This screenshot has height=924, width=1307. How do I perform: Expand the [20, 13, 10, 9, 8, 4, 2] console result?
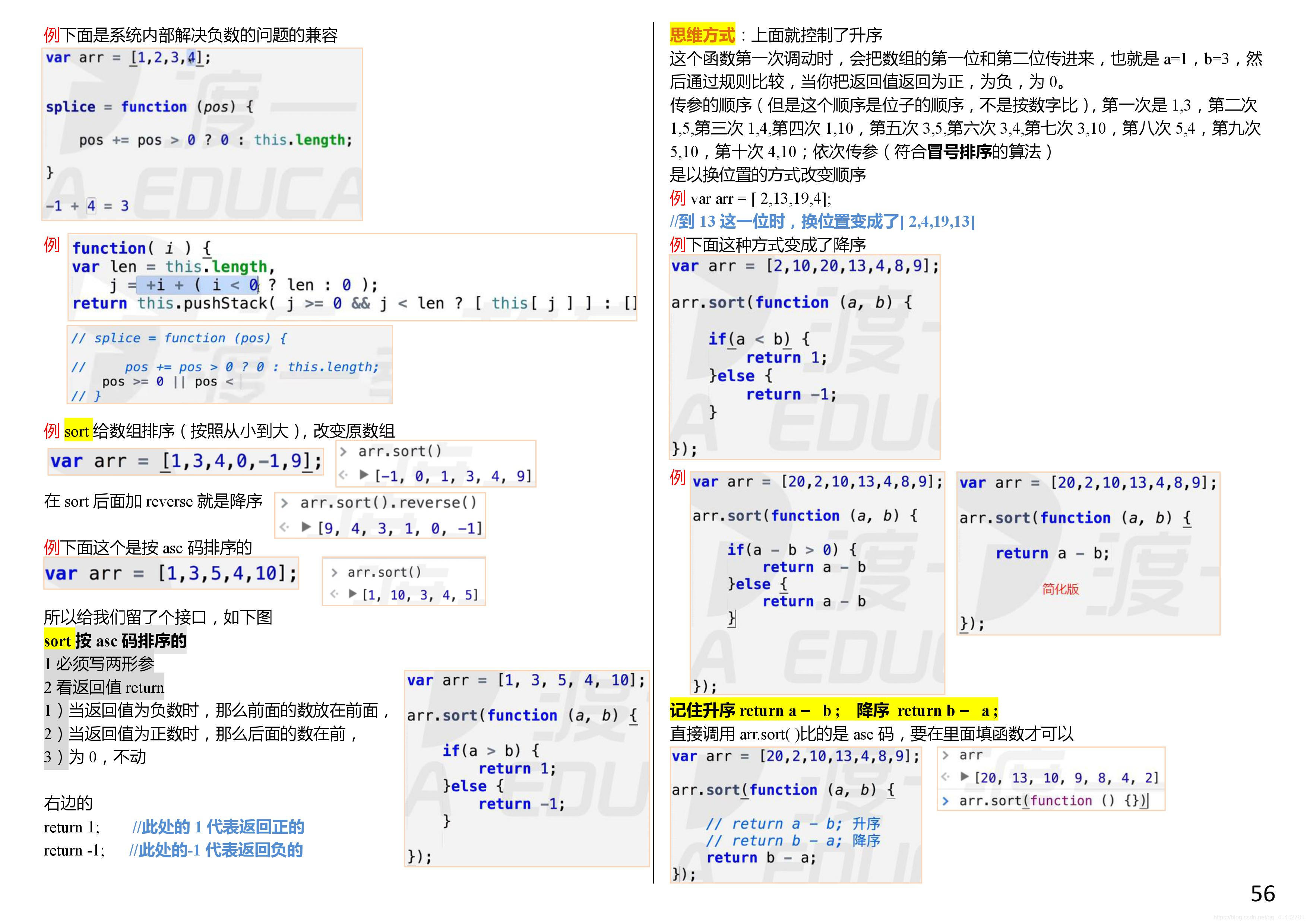click(x=965, y=776)
